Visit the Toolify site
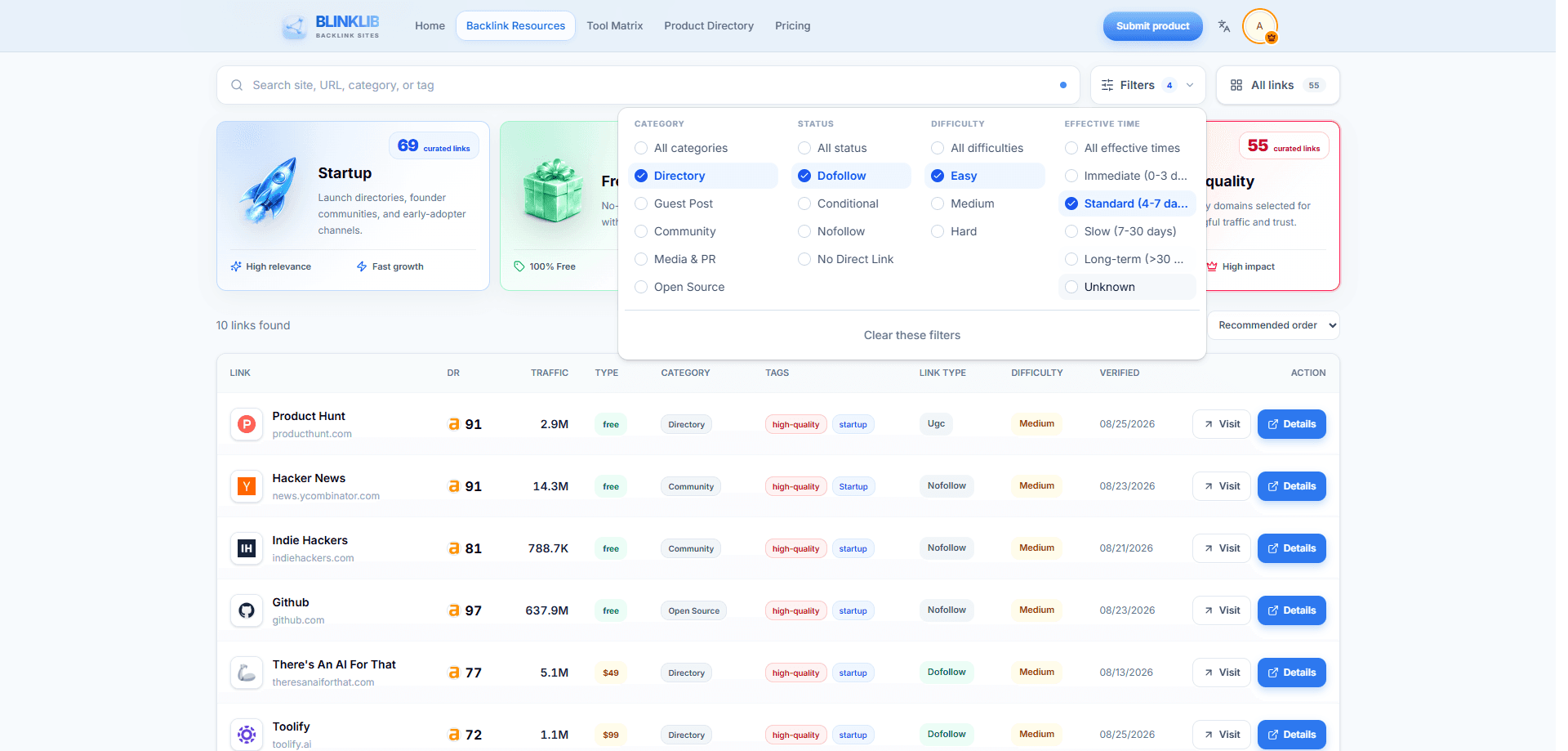The height and width of the screenshot is (751, 1568). point(1222,735)
